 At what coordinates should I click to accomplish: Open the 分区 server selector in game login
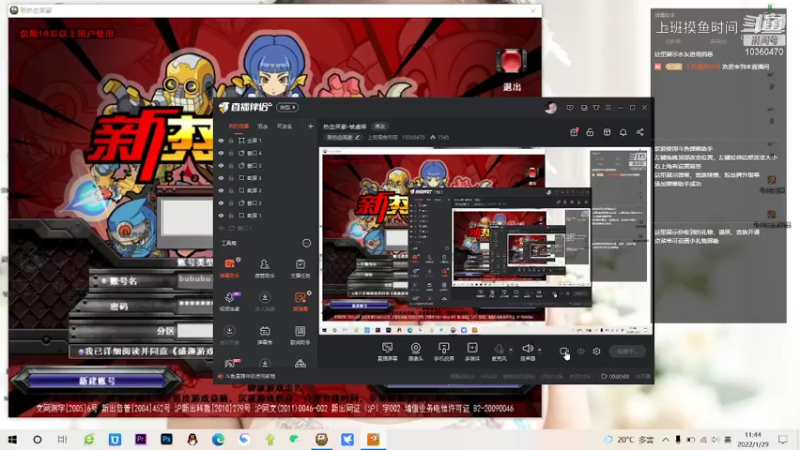195,331
